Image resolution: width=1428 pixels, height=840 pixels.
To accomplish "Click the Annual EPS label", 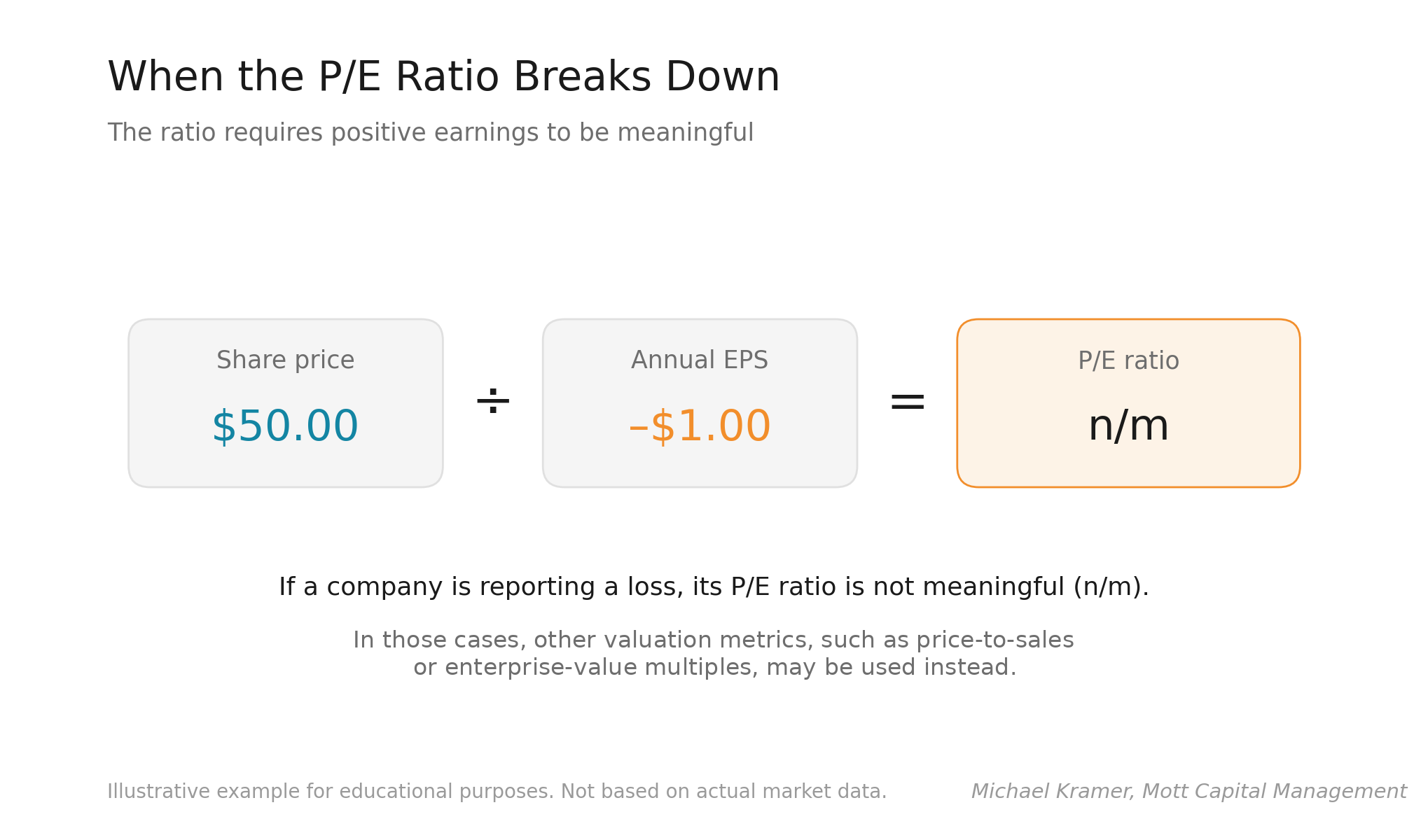I will point(700,360).
